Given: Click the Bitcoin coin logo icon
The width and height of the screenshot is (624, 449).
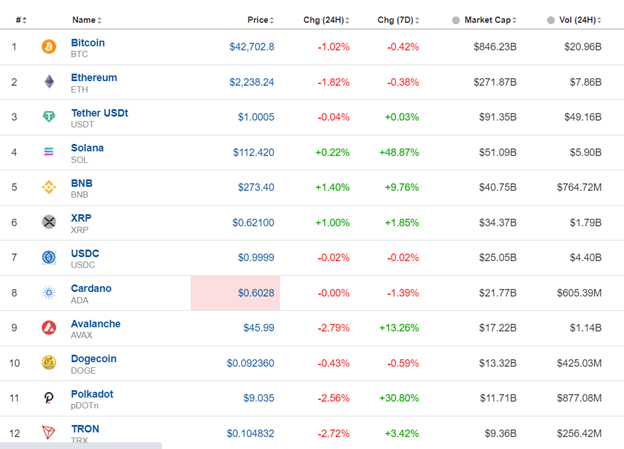Looking at the screenshot, I should (49, 47).
